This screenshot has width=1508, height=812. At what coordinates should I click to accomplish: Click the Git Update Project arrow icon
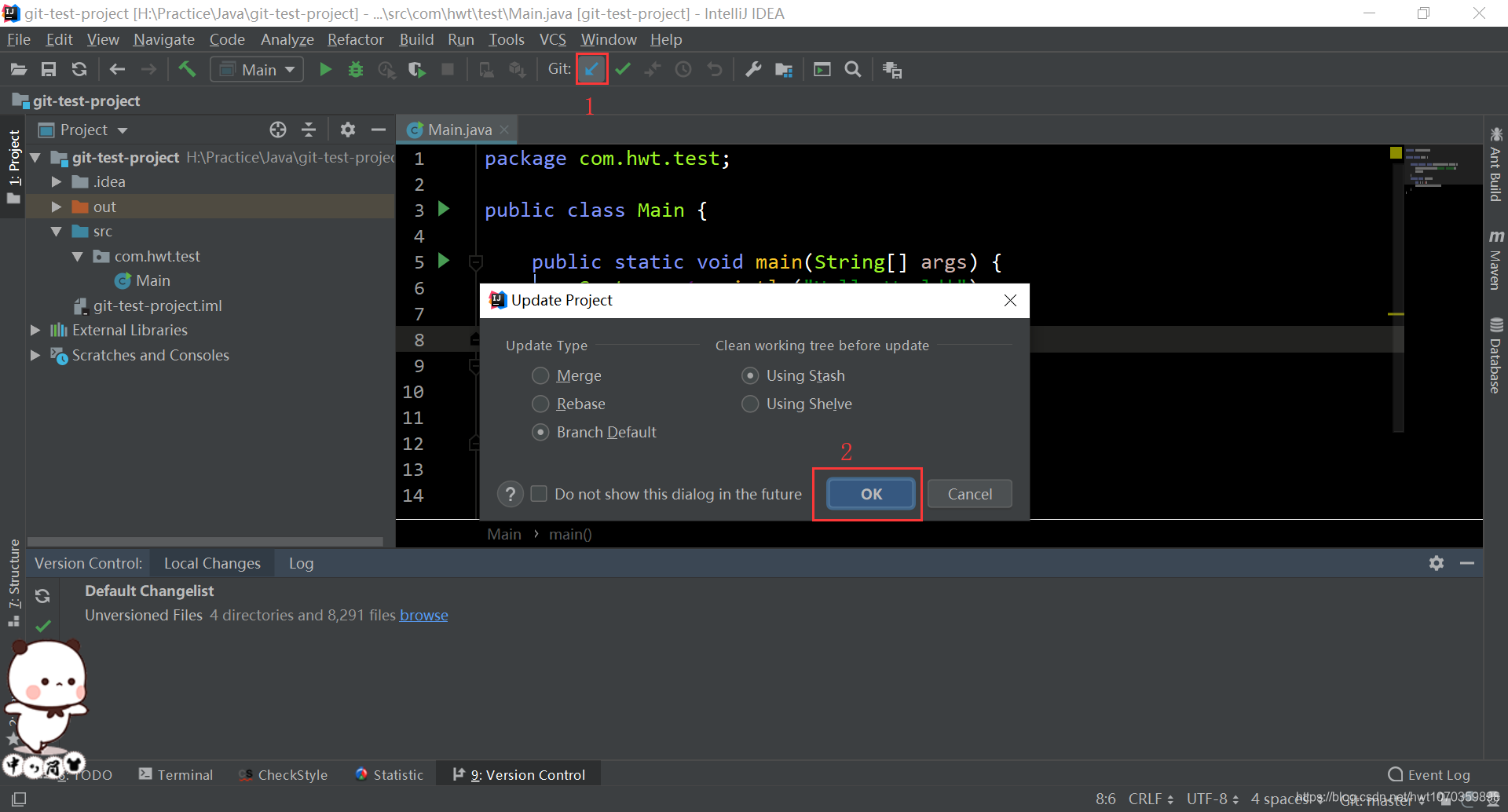[591, 69]
